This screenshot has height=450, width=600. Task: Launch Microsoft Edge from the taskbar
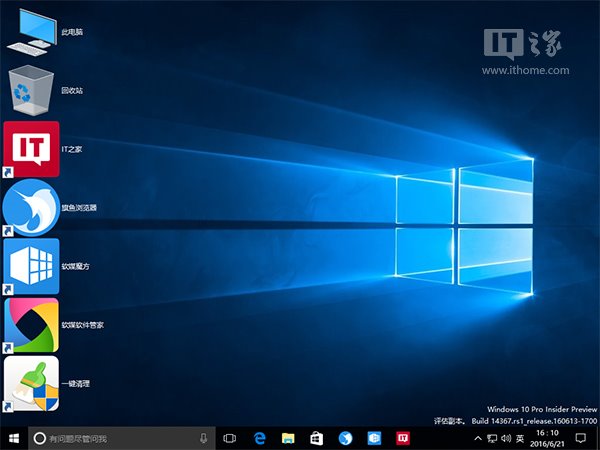pyautogui.click(x=258, y=438)
